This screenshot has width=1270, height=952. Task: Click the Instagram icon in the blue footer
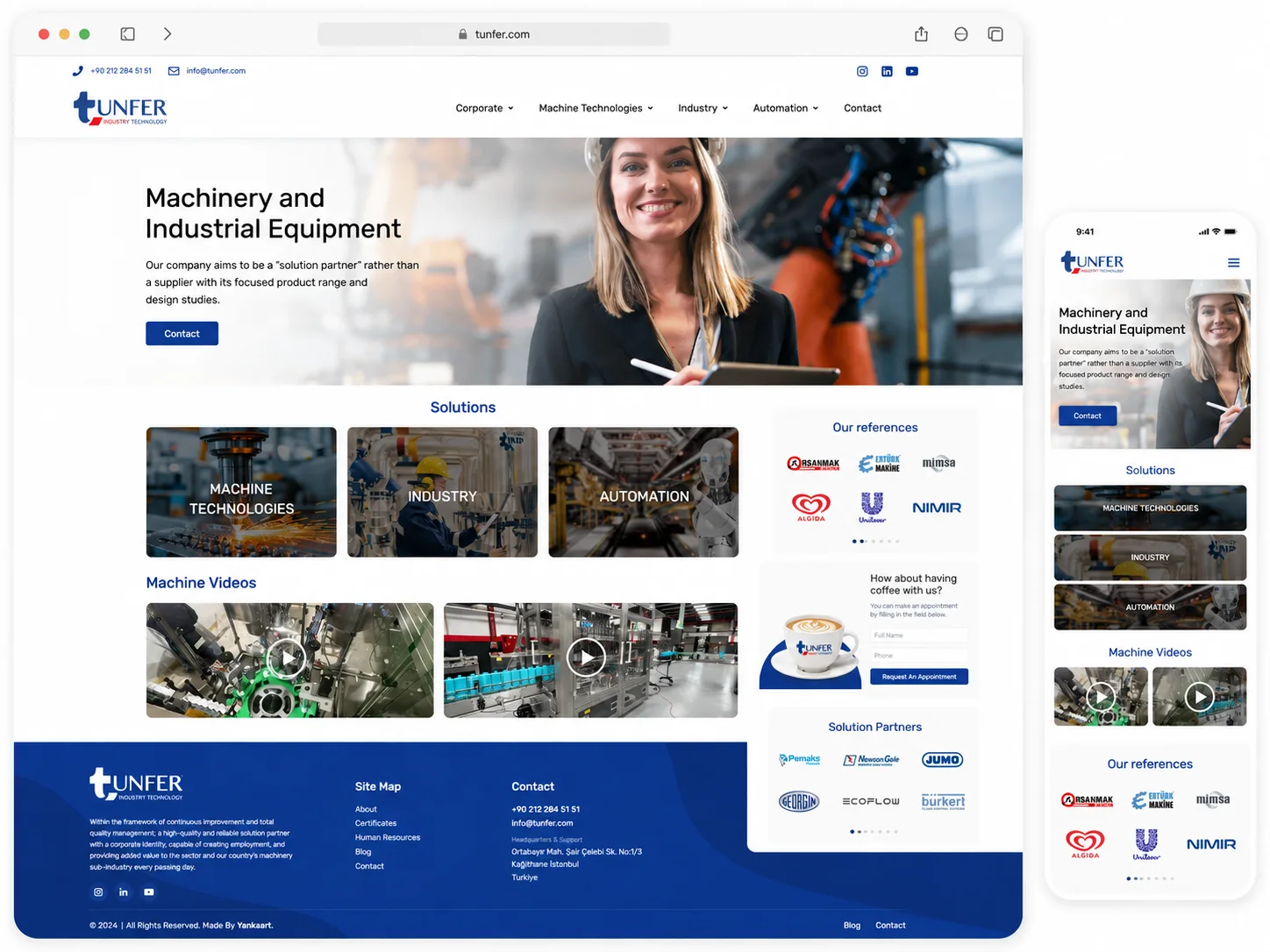pos(98,892)
